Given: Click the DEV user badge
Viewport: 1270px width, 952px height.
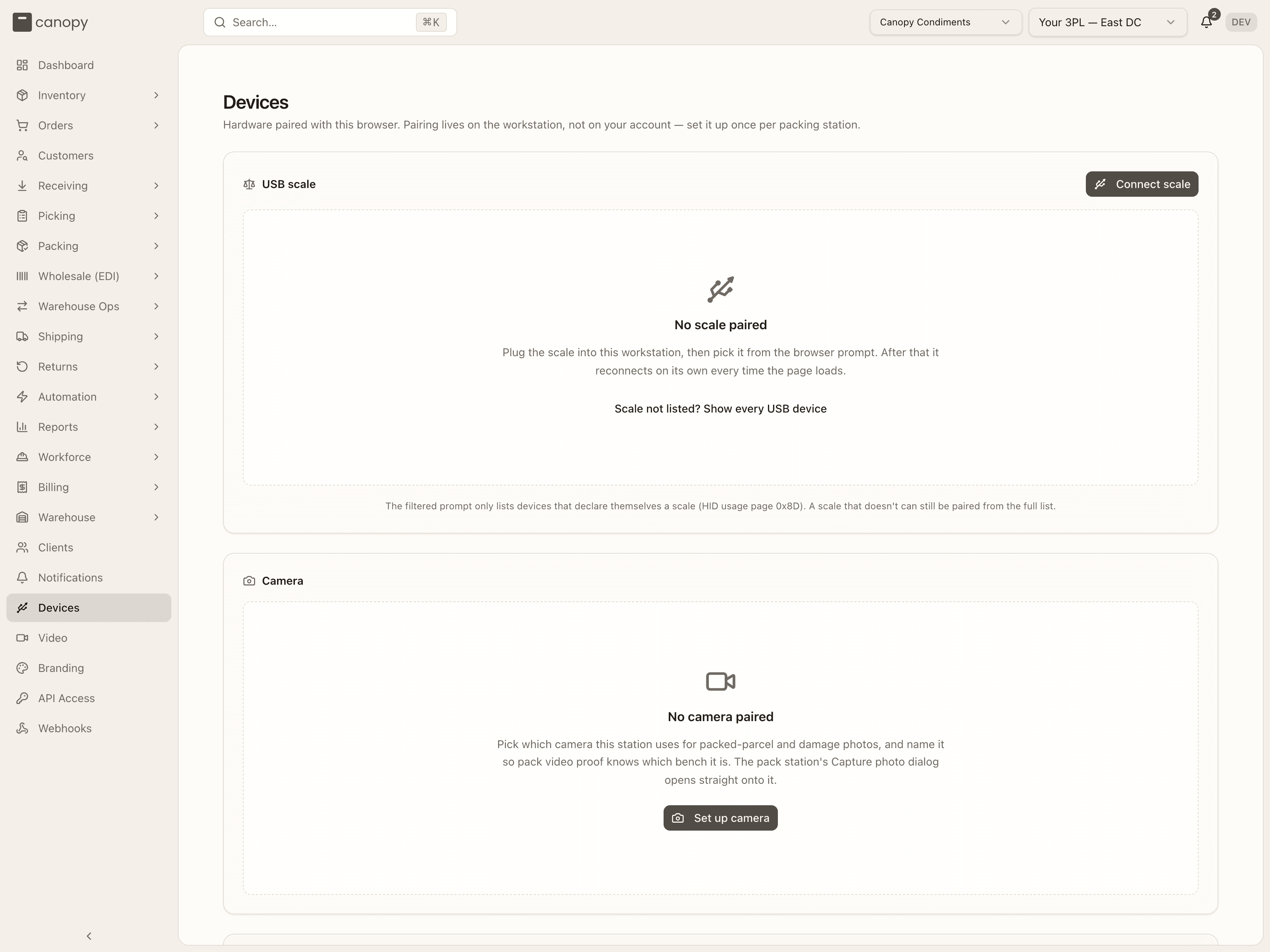Looking at the screenshot, I should click(x=1241, y=22).
